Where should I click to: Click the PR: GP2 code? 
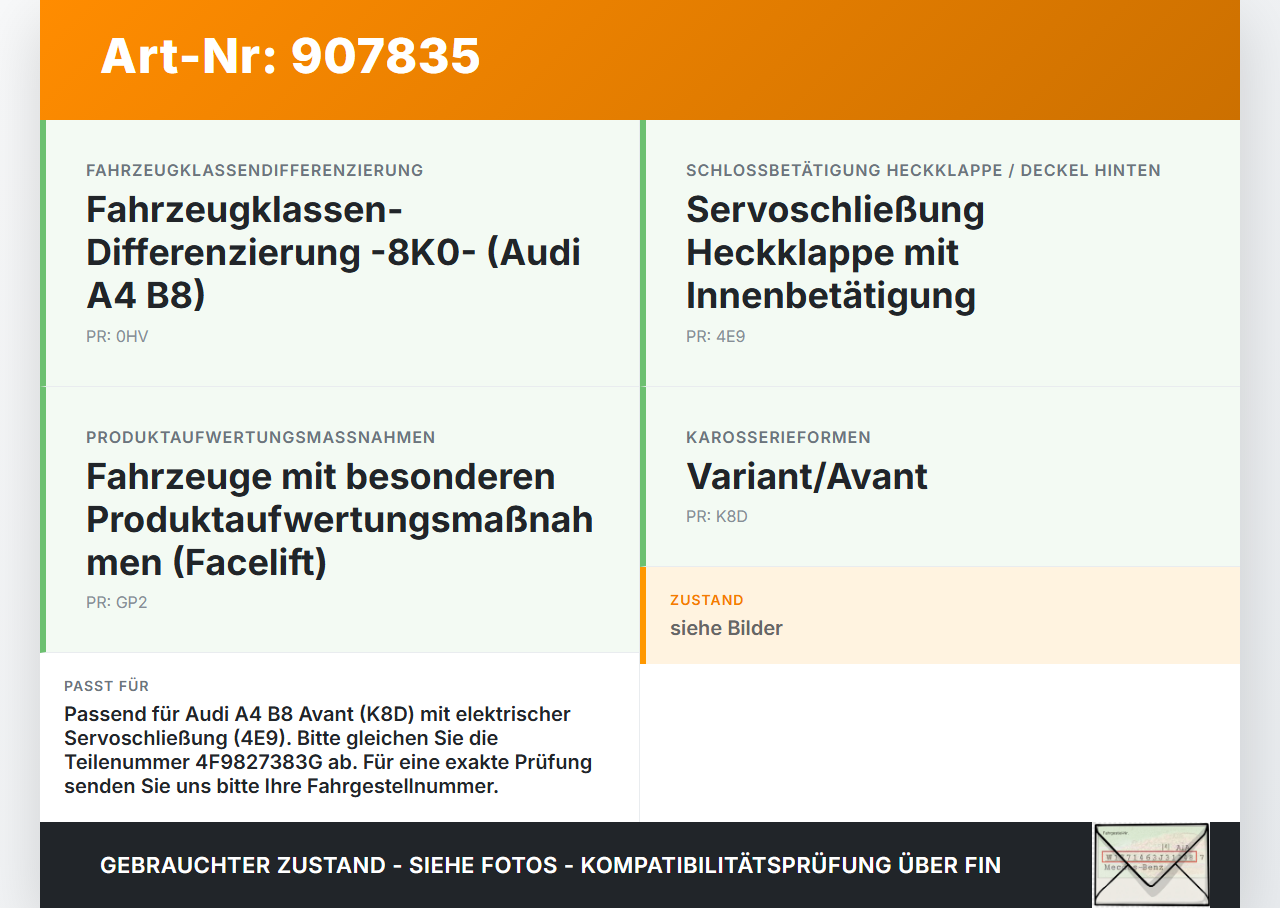[x=117, y=603]
